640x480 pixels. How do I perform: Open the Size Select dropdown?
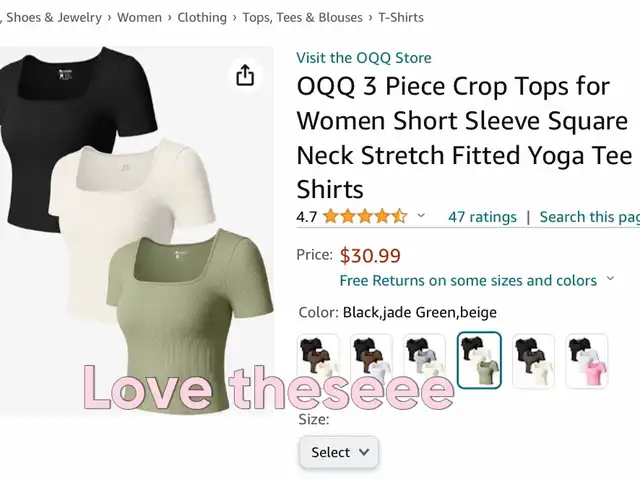(x=339, y=452)
